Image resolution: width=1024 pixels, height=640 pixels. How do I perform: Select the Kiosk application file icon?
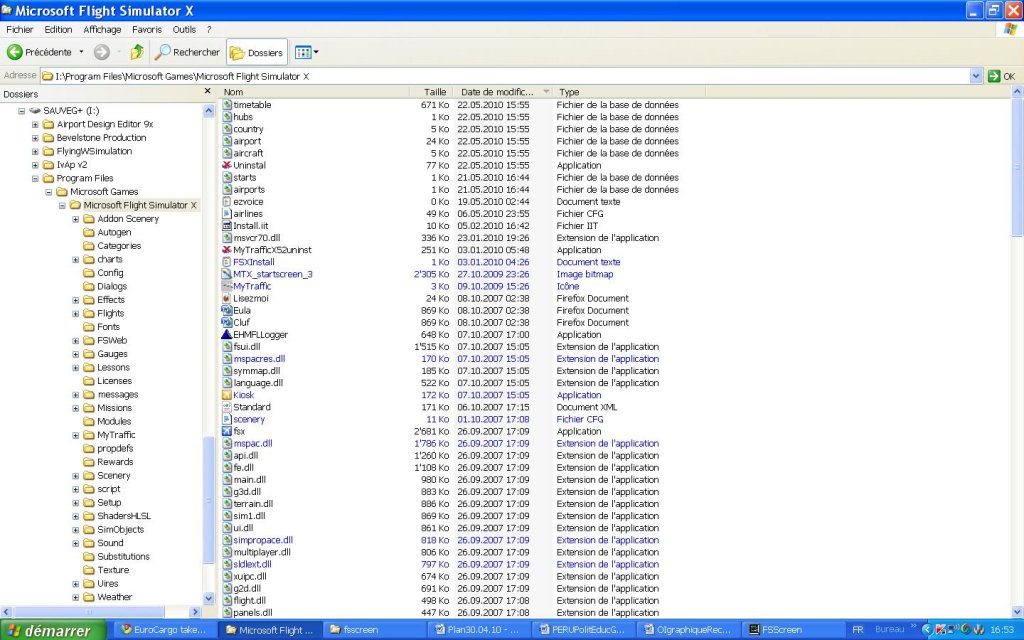(227, 395)
